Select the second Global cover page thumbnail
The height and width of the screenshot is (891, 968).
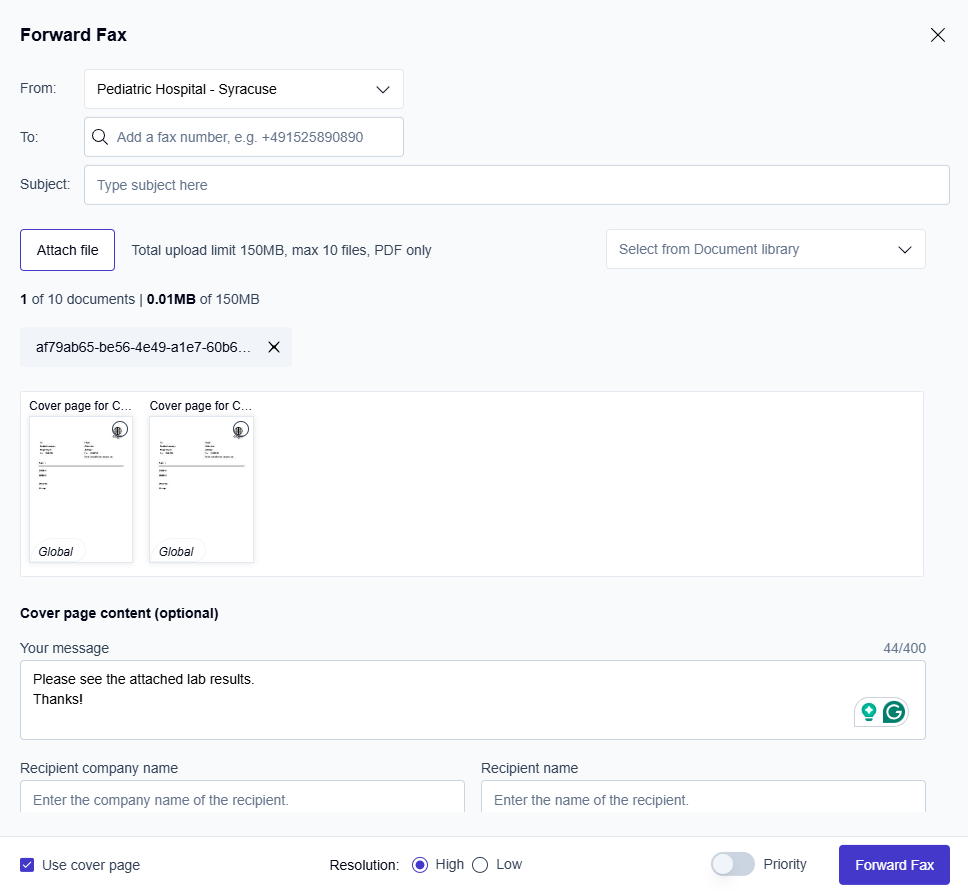(201, 490)
